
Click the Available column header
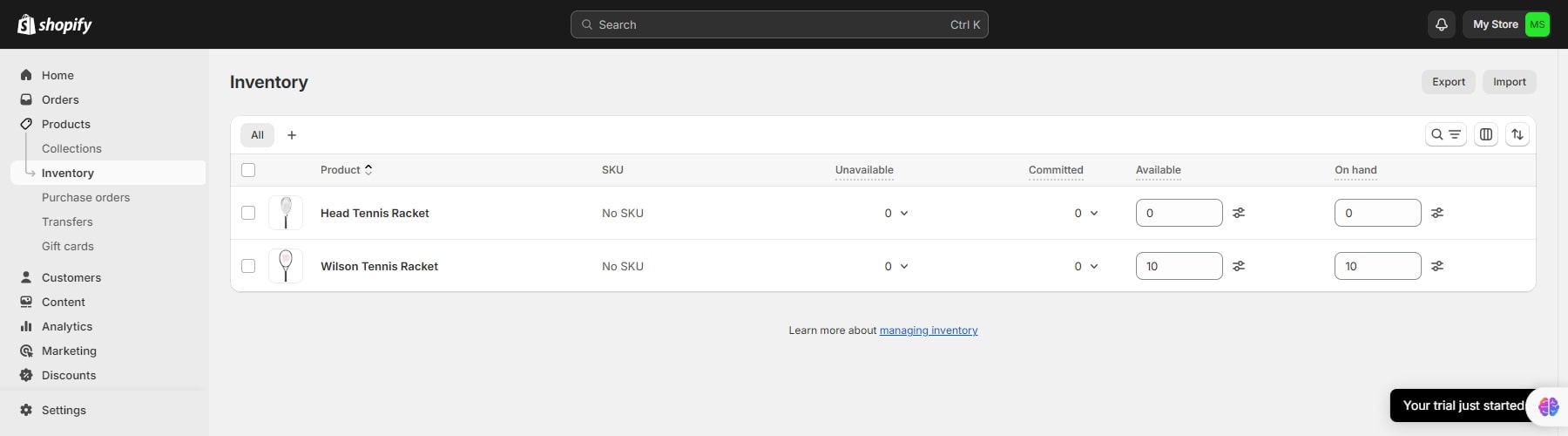[1159, 170]
